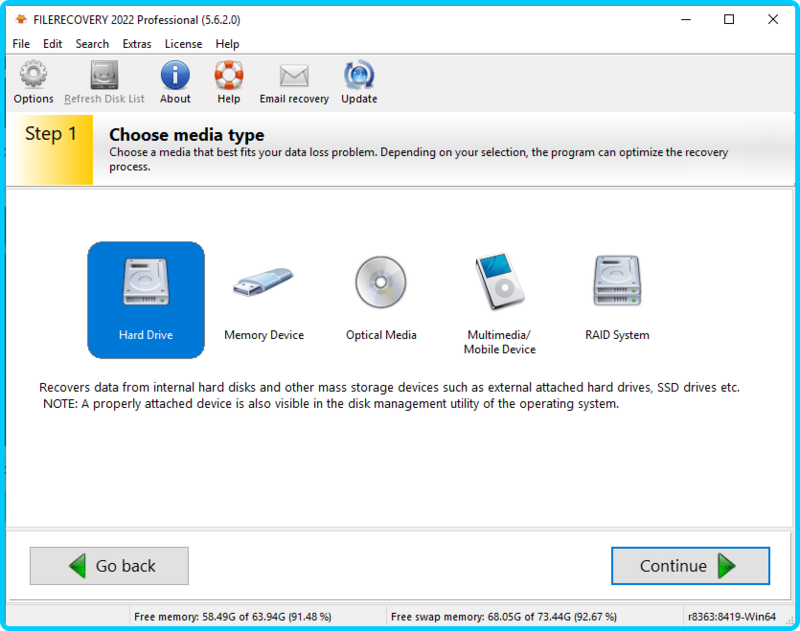This screenshot has height=631, width=800.
Task: Click the FILERECOVERY app icon in title bar
Action: [21, 19]
